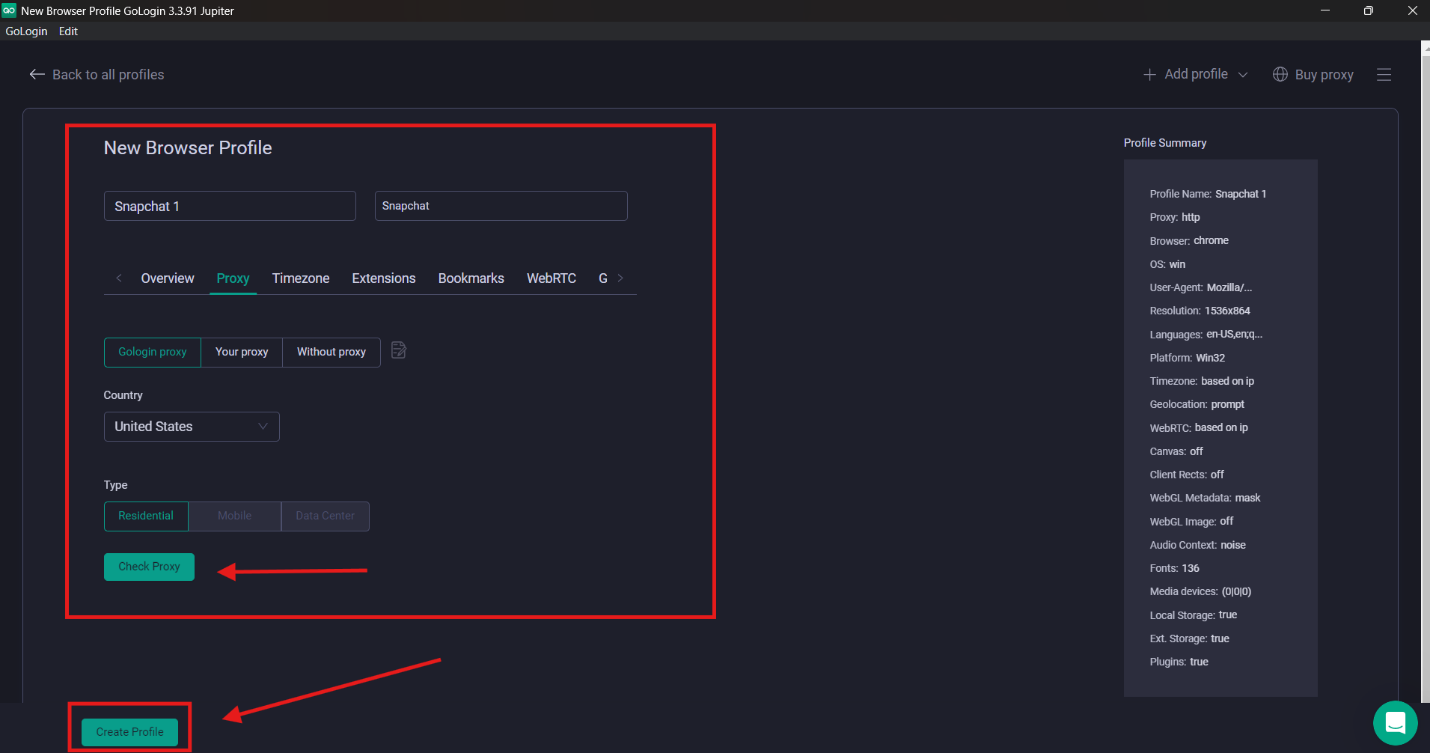Click the paste proxy clipboard icon
Viewport: 1430px width, 753px height.
[x=399, y=351]
